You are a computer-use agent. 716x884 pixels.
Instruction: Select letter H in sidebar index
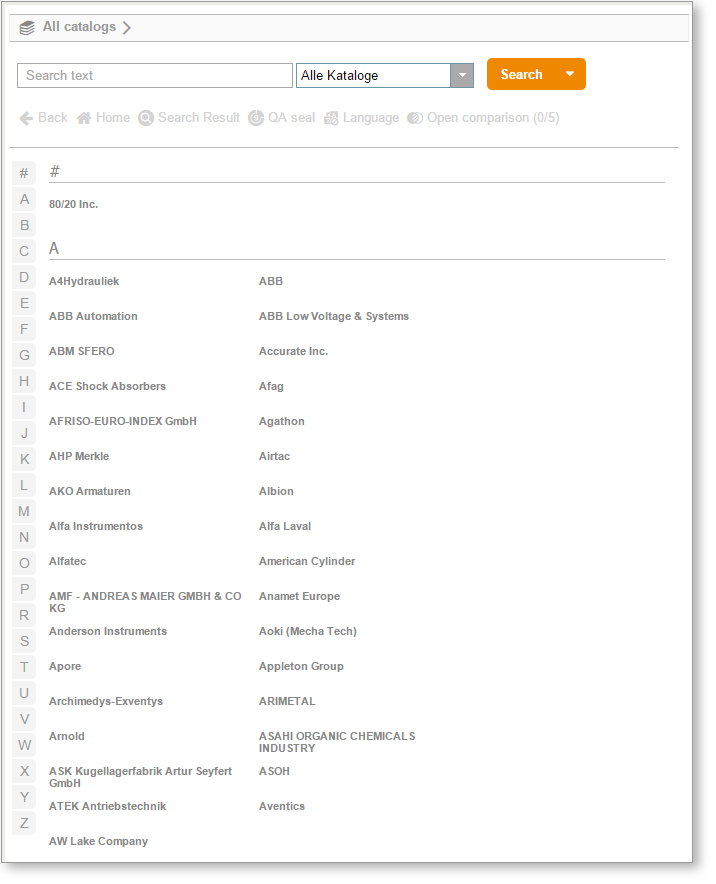tap(24, 381)
